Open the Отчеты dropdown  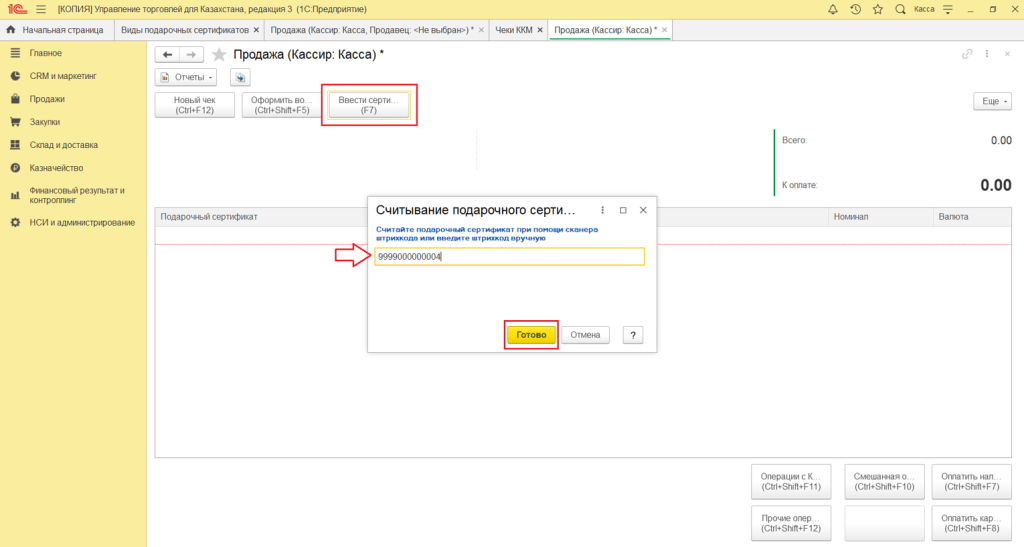(x=186, y=77)
